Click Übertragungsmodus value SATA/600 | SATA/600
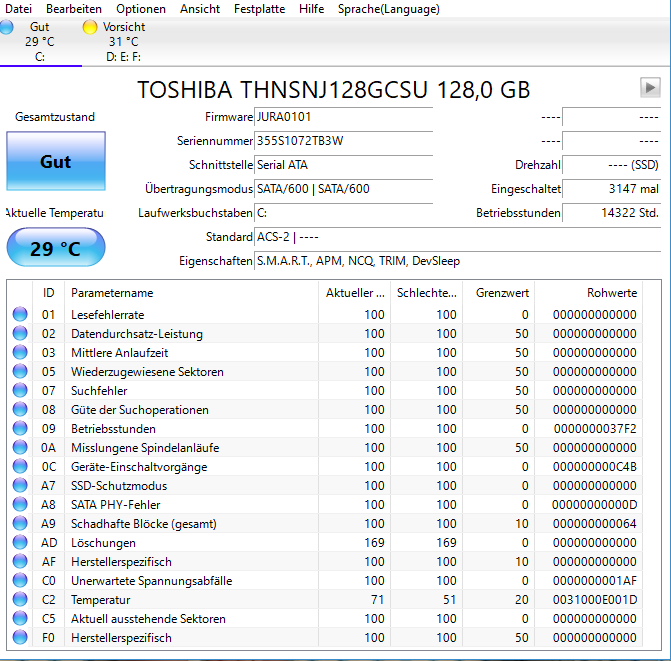 tap(344, 189)
